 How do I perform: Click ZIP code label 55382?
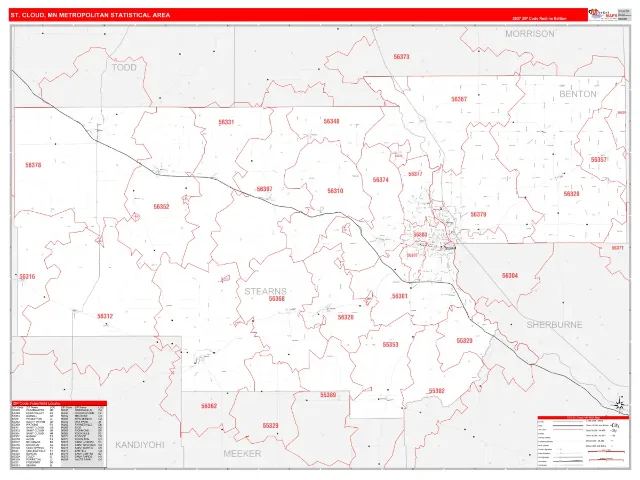click(436, 391)
